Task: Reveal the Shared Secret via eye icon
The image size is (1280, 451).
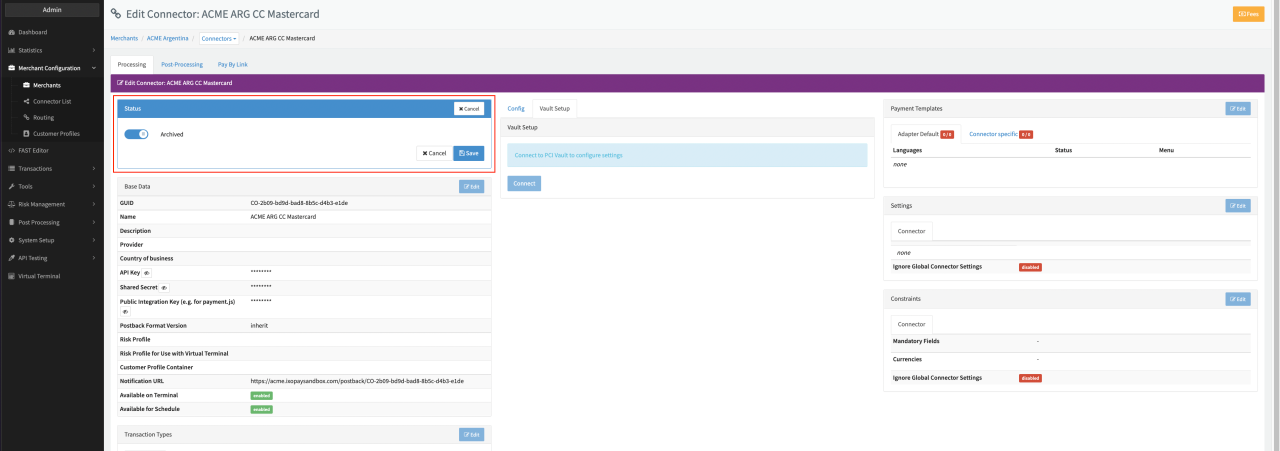Action: (164, 287)
